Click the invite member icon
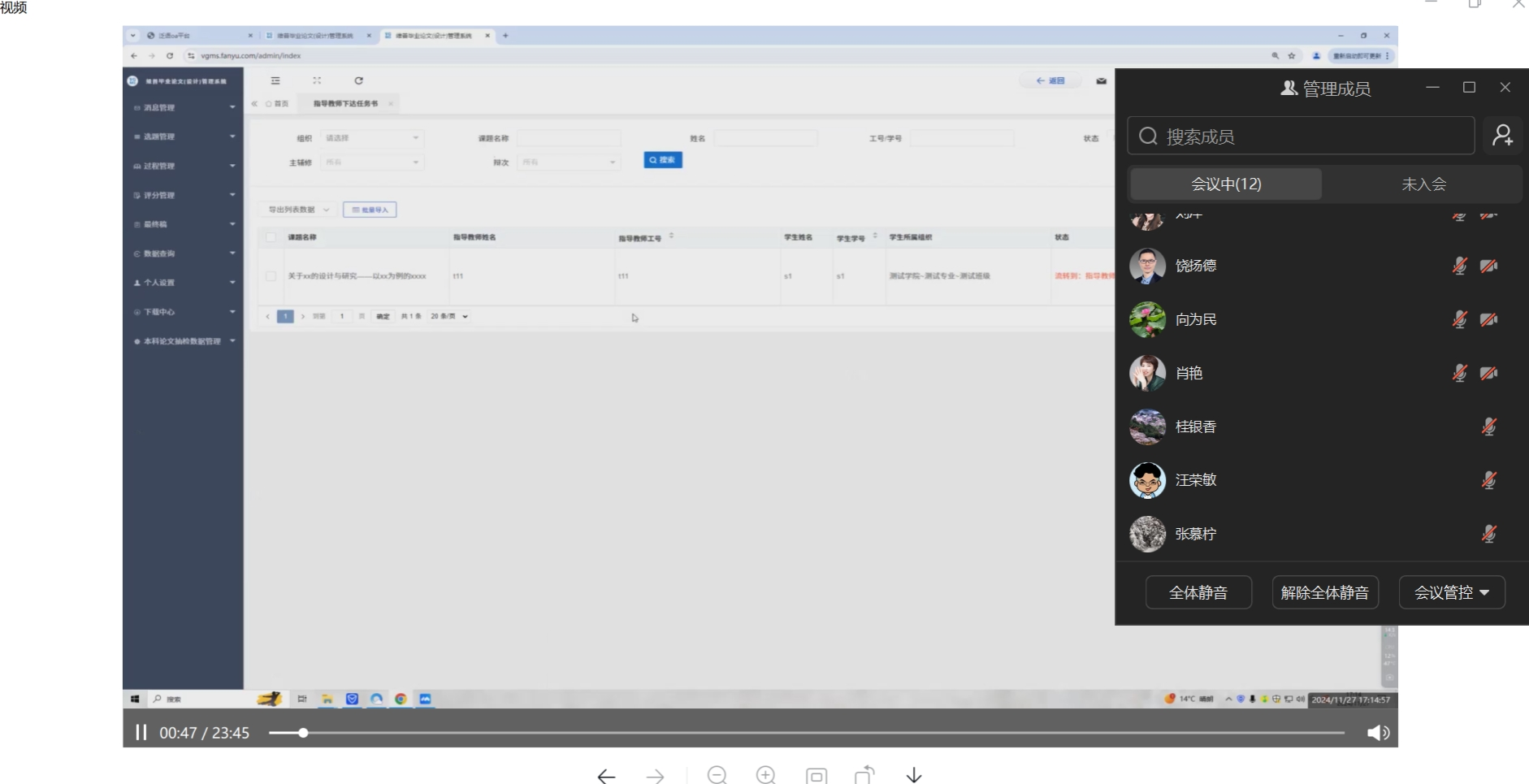The image size is (1529, 784). point(1502,136)
